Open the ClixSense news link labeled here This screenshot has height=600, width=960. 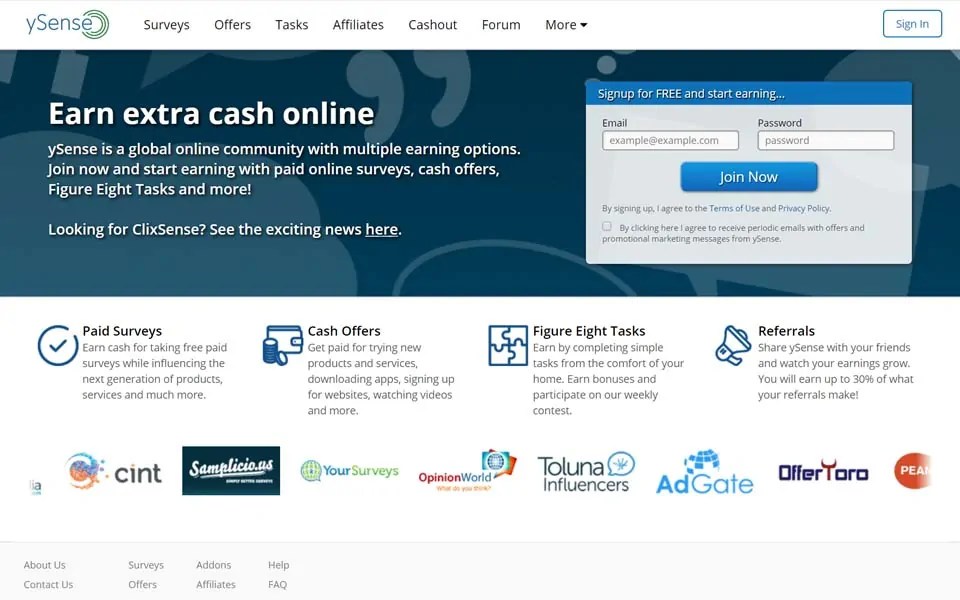tap(381, 229)
